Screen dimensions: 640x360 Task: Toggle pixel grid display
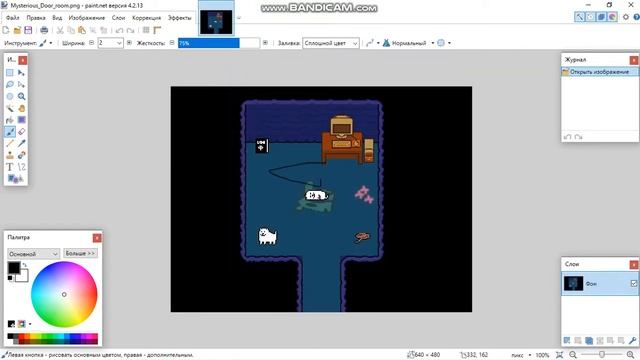pos(146,30)
